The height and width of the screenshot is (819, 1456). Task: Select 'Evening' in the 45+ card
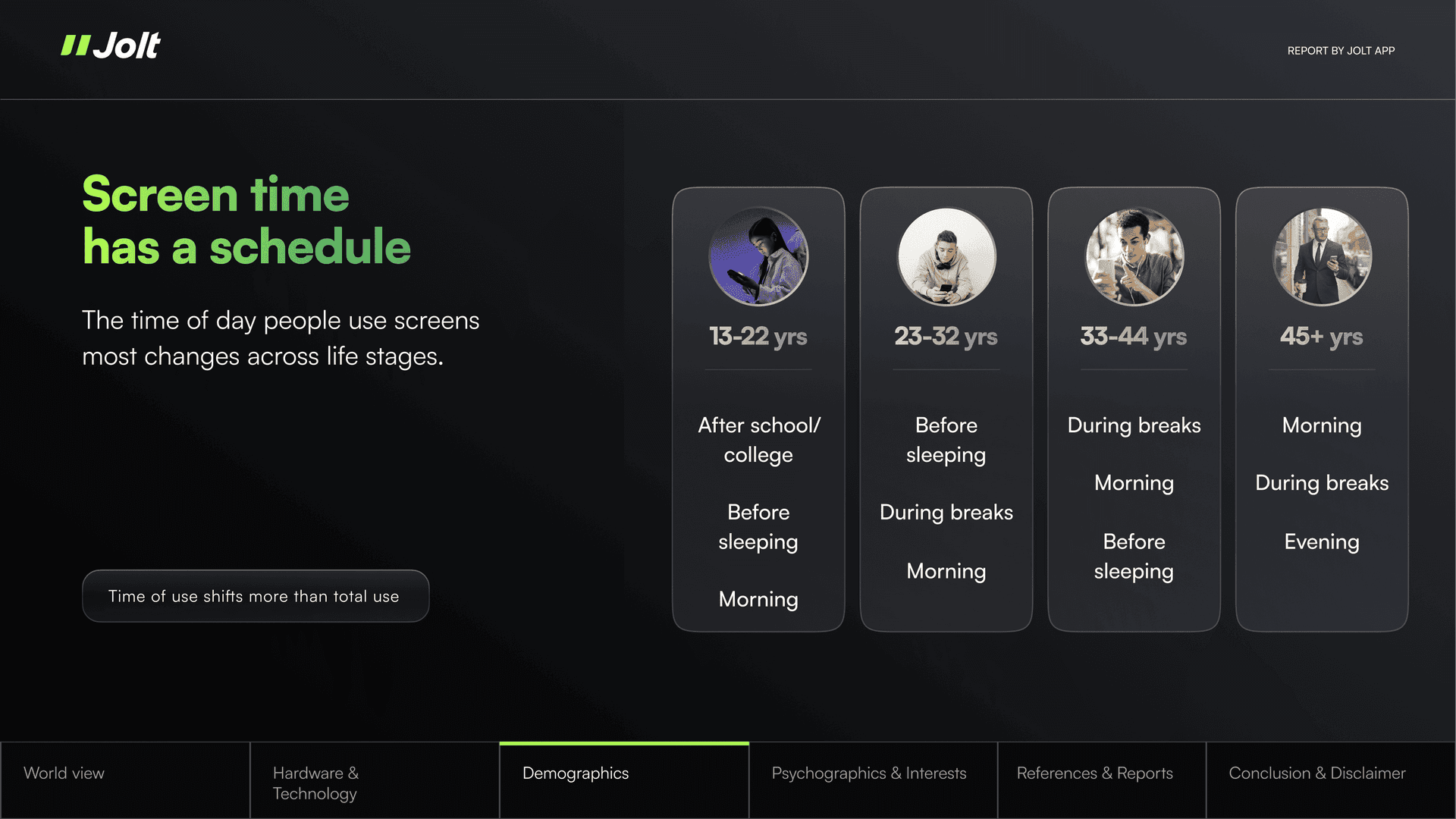coord(1322,542)
